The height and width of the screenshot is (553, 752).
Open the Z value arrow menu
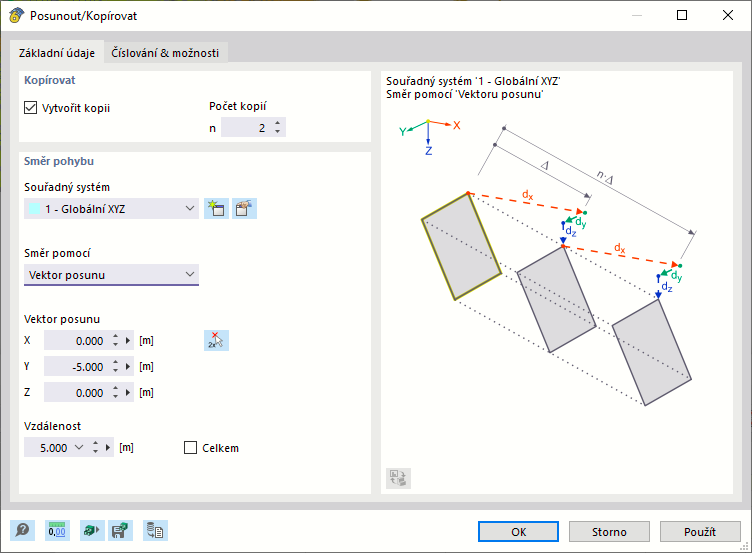(x=128, y=392)
